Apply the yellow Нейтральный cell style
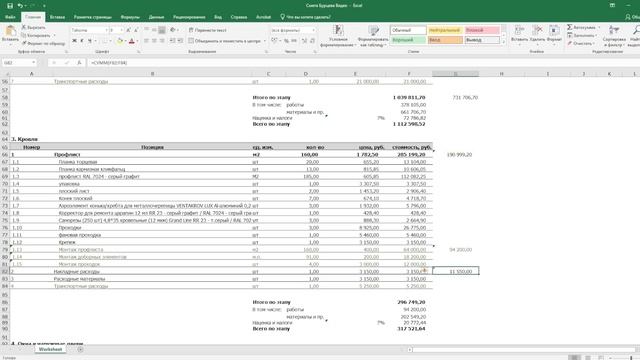The width and height of the screenshot is (640, 360). 445,30
